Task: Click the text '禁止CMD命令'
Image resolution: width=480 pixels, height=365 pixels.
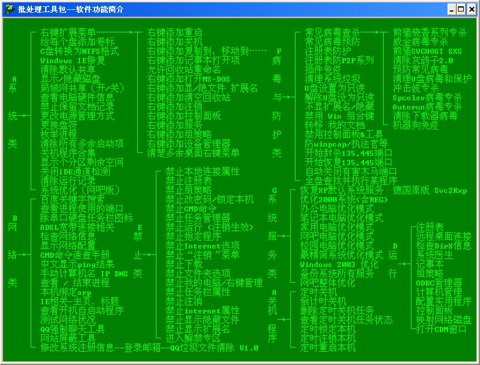Action: click(x=191, y=209)
